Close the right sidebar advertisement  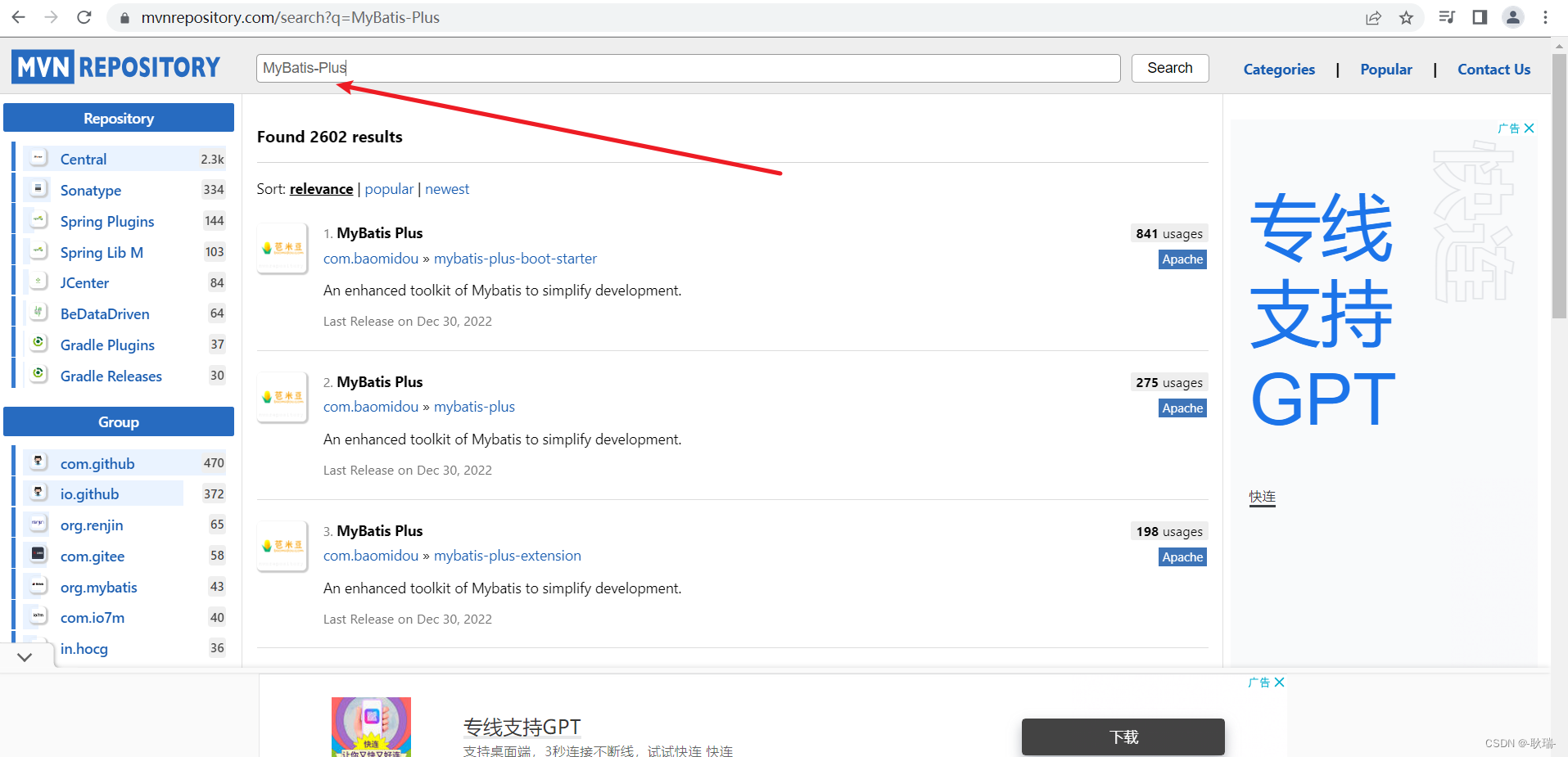(1529, 128)
